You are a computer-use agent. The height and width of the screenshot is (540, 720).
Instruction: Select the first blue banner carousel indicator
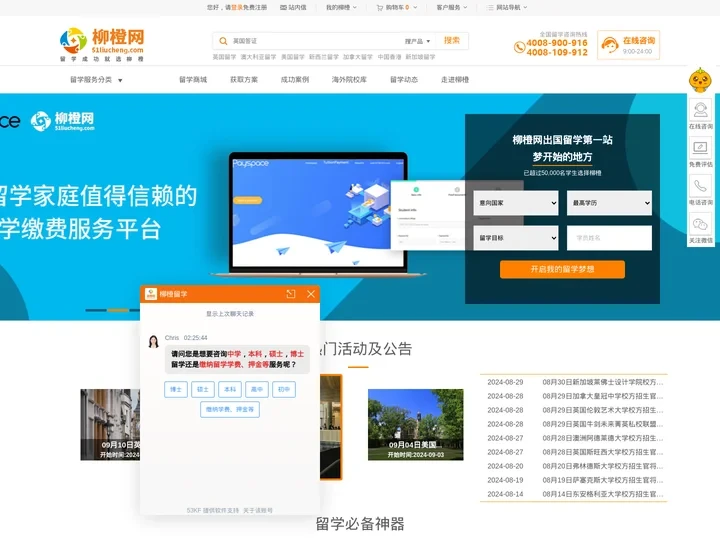[96, 310]
